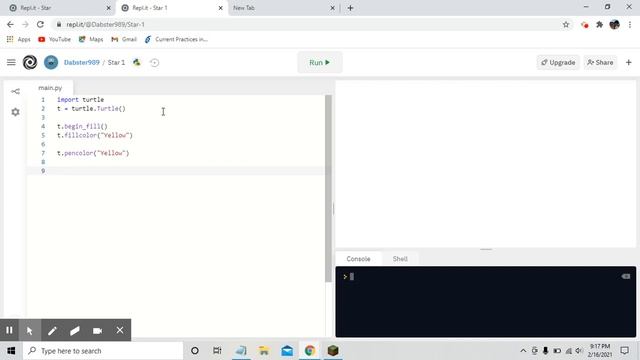Click the Dabster989 username link
This screenshot has height=360, width=640.
click(x=82, y=62)
